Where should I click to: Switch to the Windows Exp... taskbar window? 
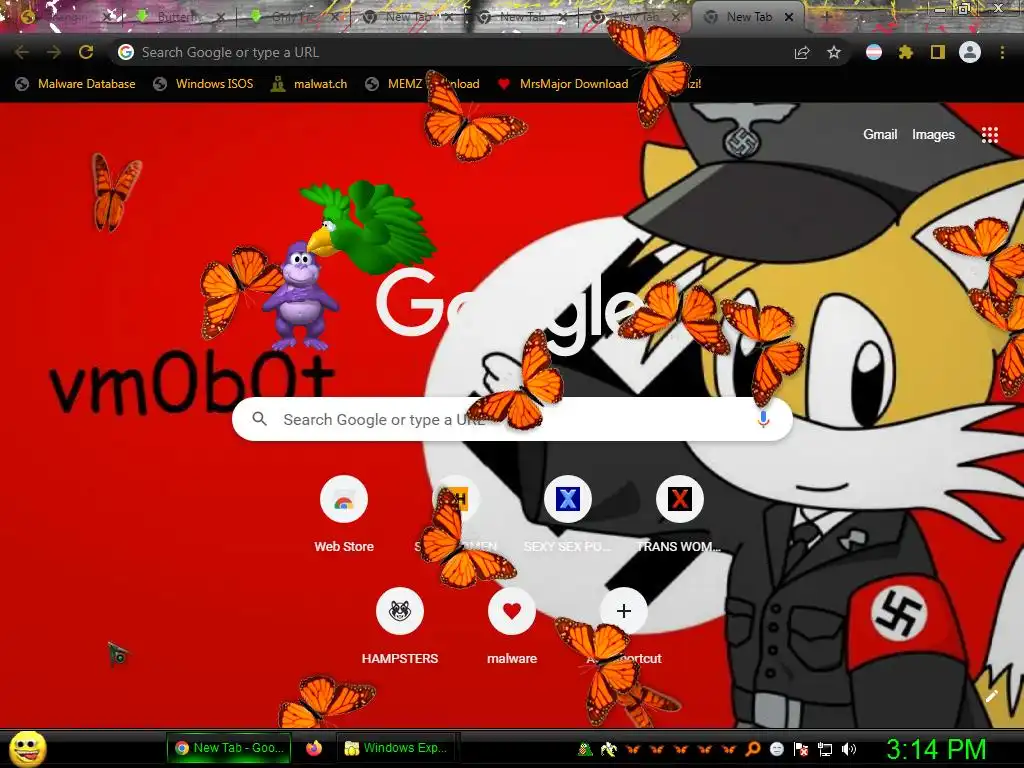point(396,748)
